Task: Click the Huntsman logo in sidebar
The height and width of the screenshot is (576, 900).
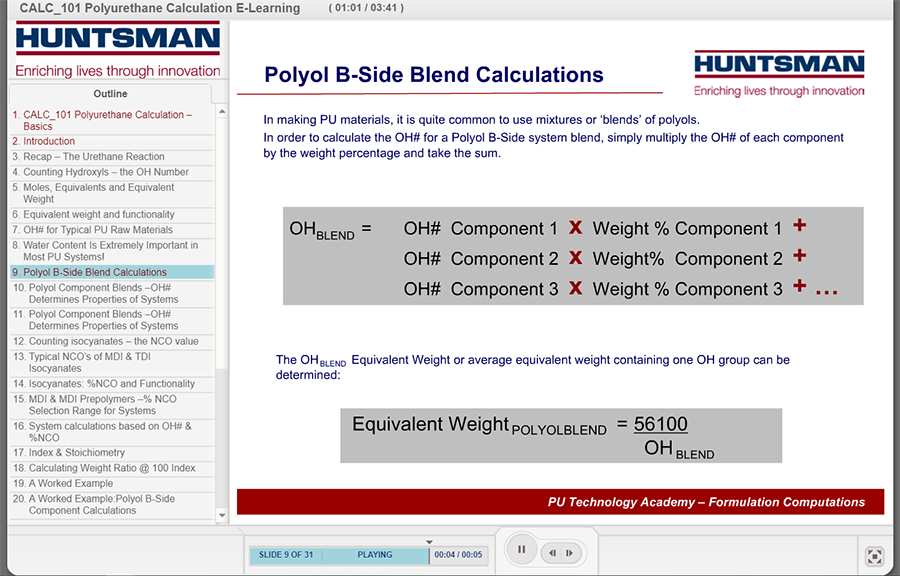Action: tap(117, 41)
